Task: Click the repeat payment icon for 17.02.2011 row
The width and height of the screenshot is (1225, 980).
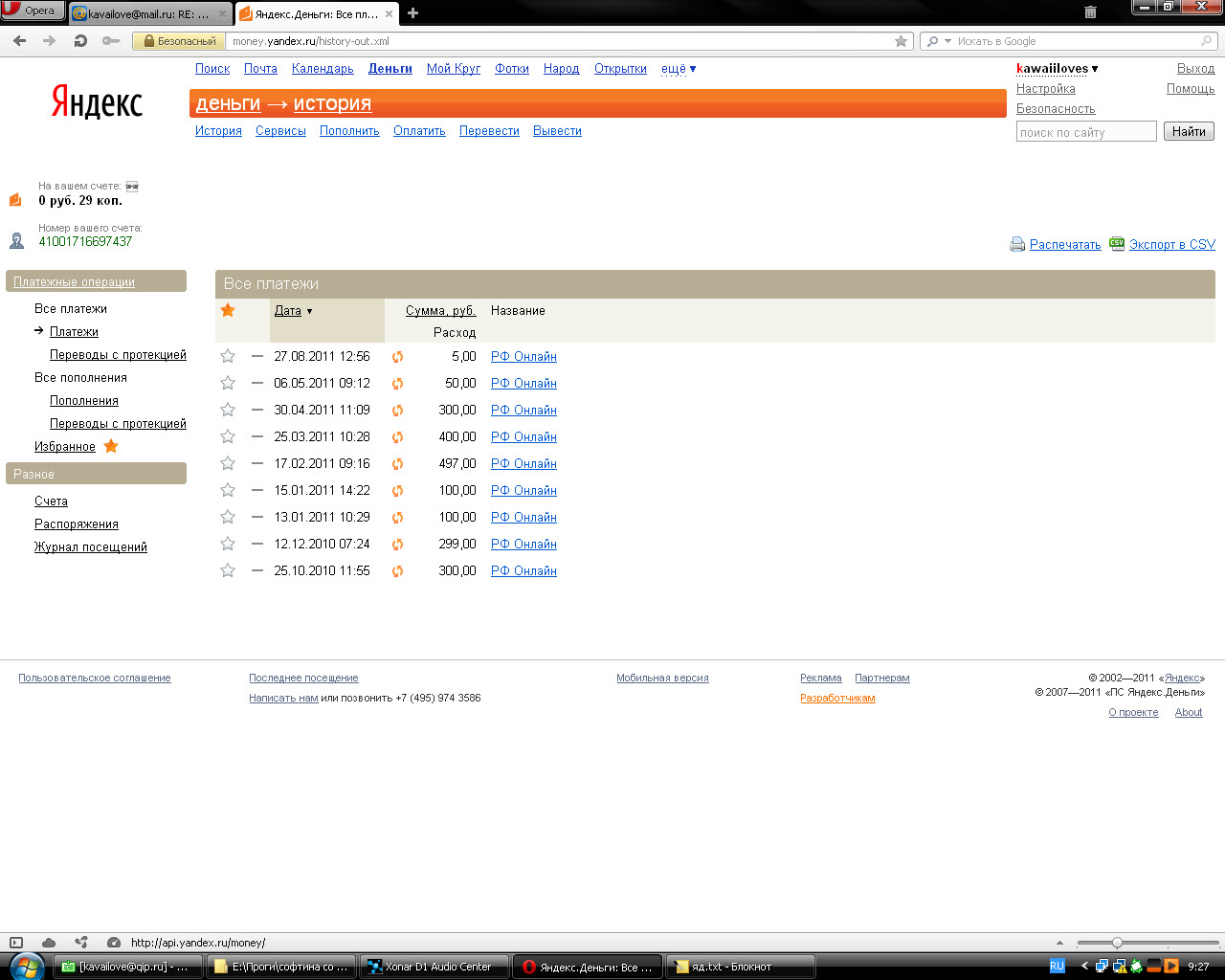Action: point(397,464)
